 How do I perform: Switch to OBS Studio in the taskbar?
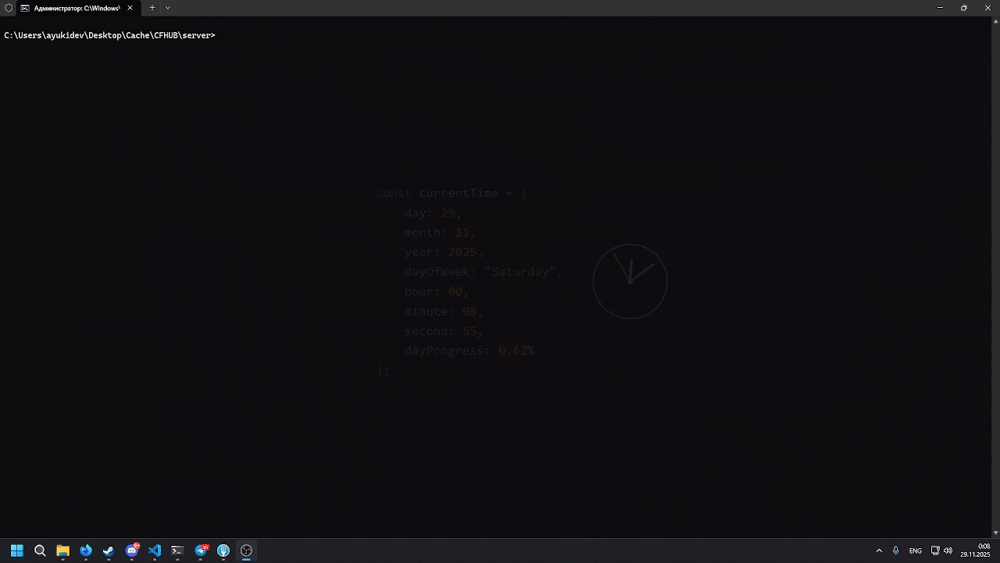point(246,550)
